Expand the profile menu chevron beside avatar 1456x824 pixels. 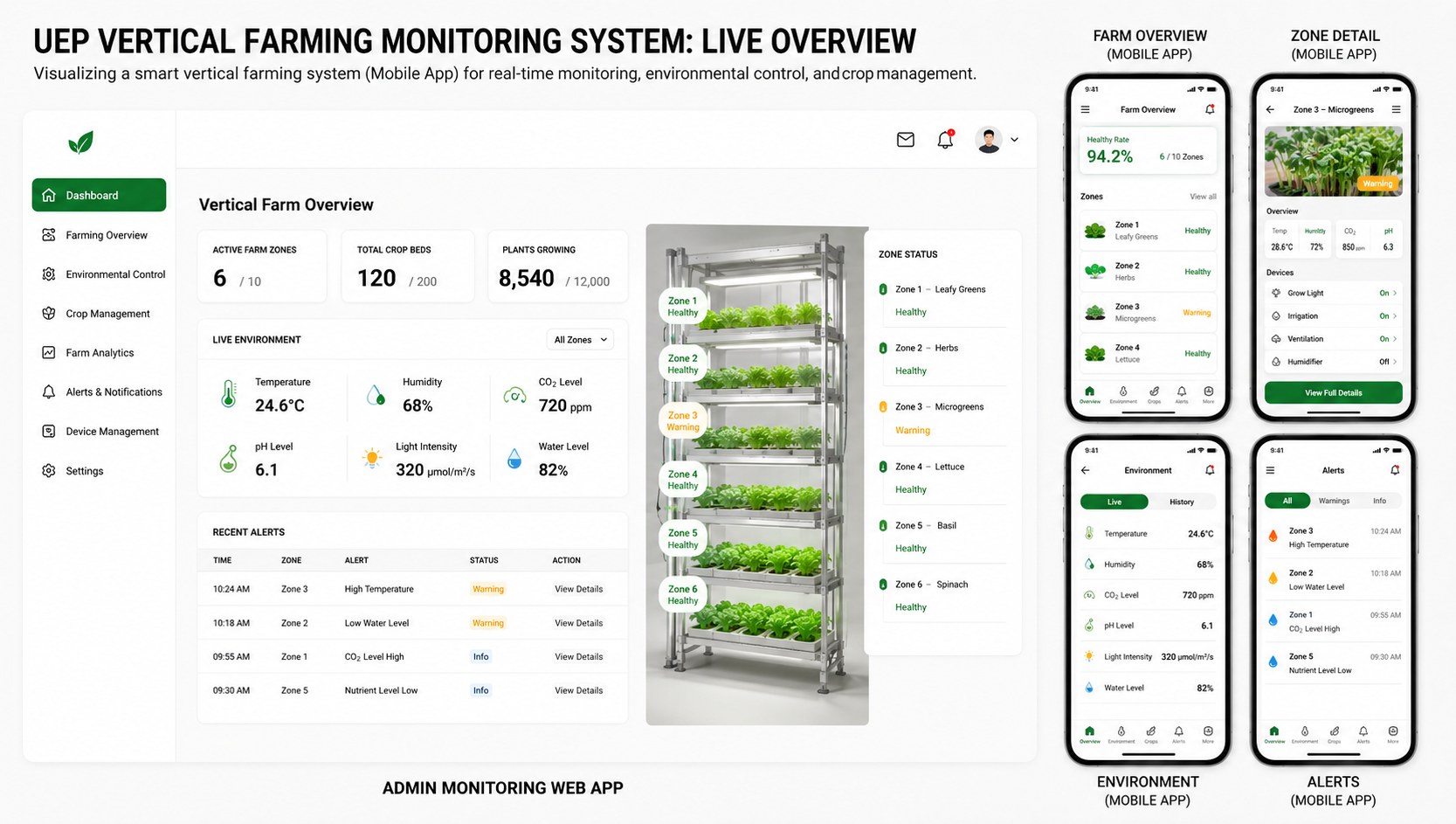point(1014,140)
